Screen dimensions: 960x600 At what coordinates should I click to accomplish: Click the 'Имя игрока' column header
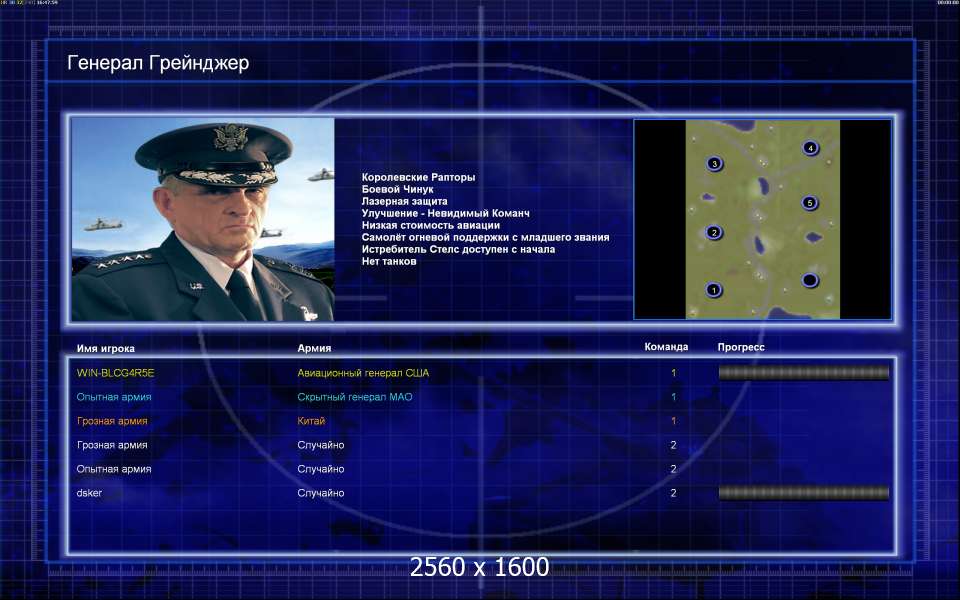pos(105,348)
